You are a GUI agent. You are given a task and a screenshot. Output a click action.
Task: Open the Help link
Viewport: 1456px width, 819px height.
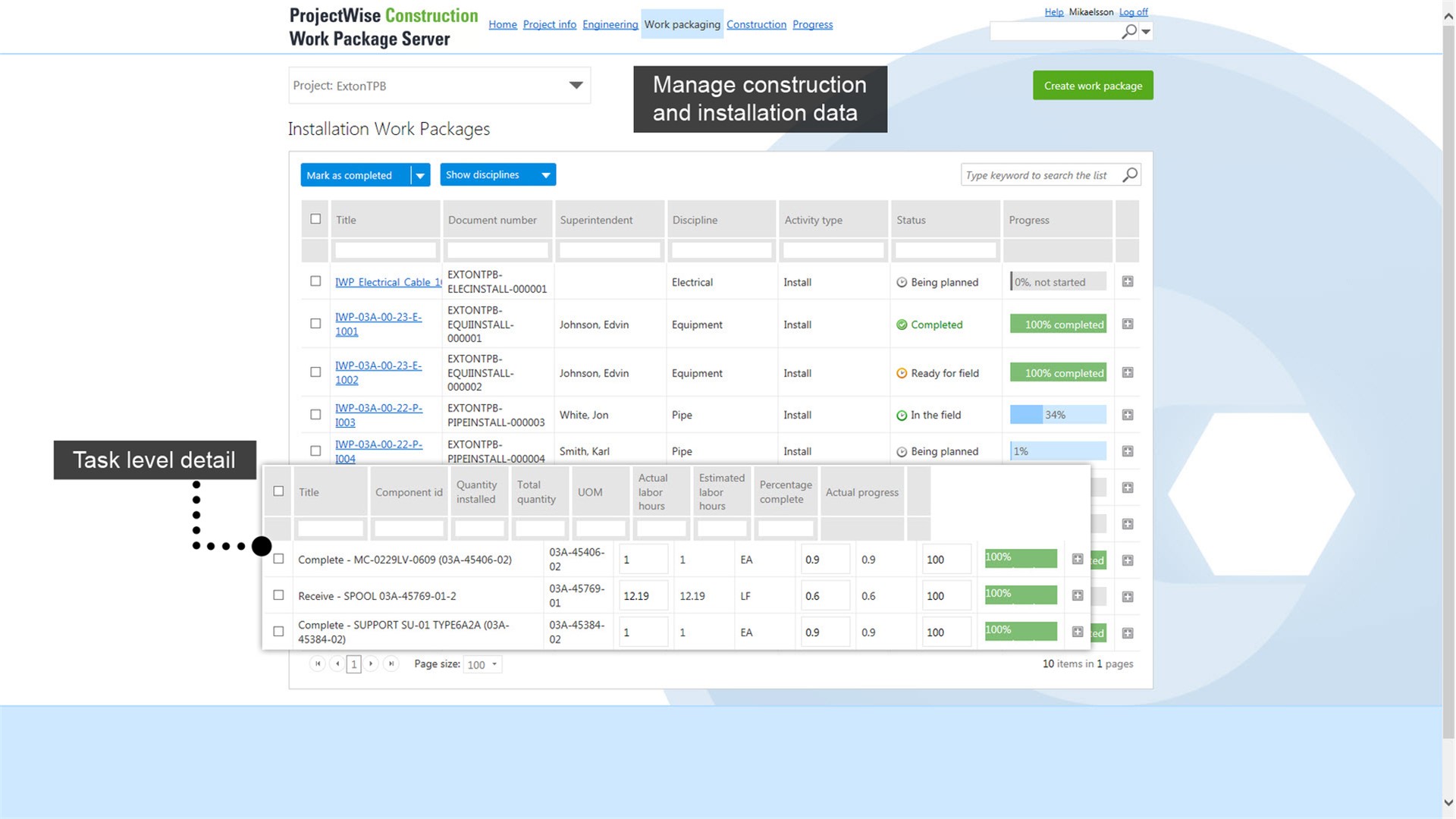(1054, 12)
